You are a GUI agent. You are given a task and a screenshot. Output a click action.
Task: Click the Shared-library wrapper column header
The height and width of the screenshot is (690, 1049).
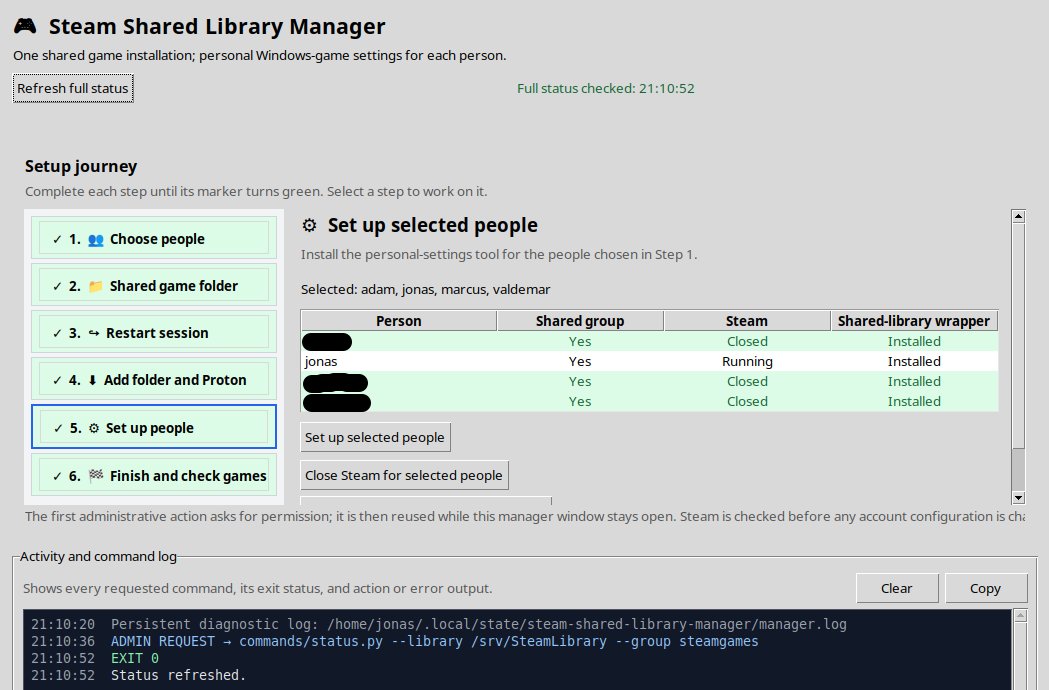pyautogui.click(x=914, y=321)
